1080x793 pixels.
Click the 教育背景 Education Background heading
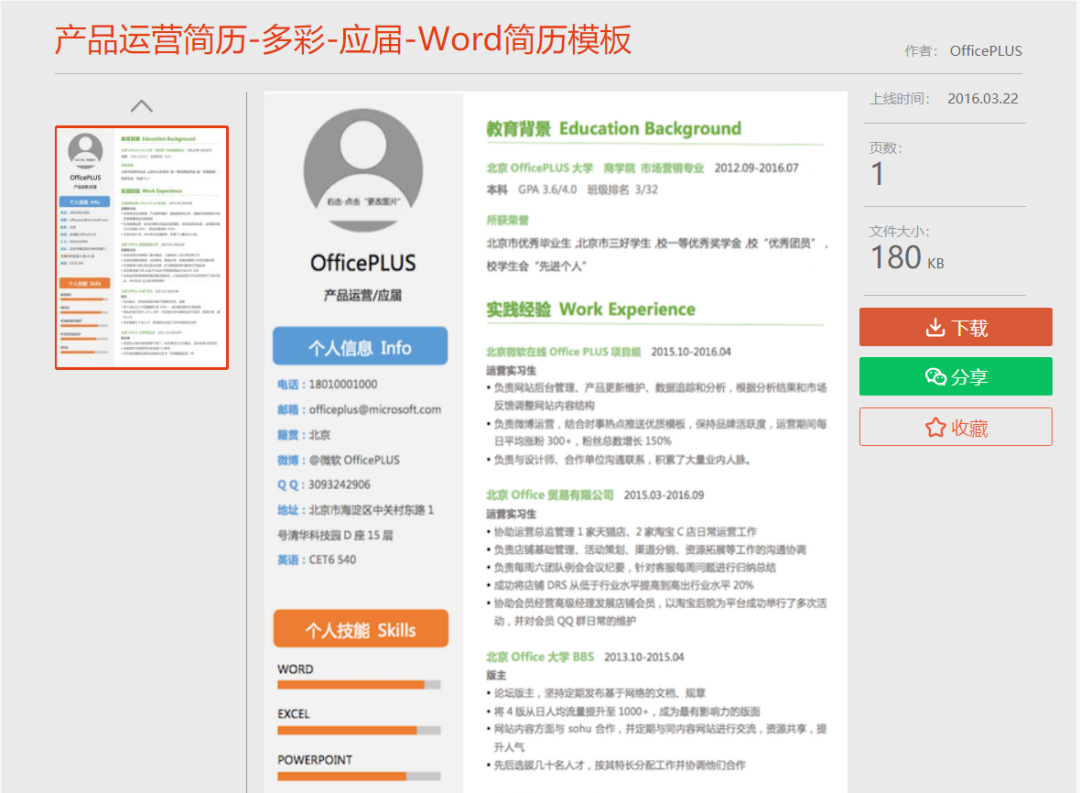614,129
